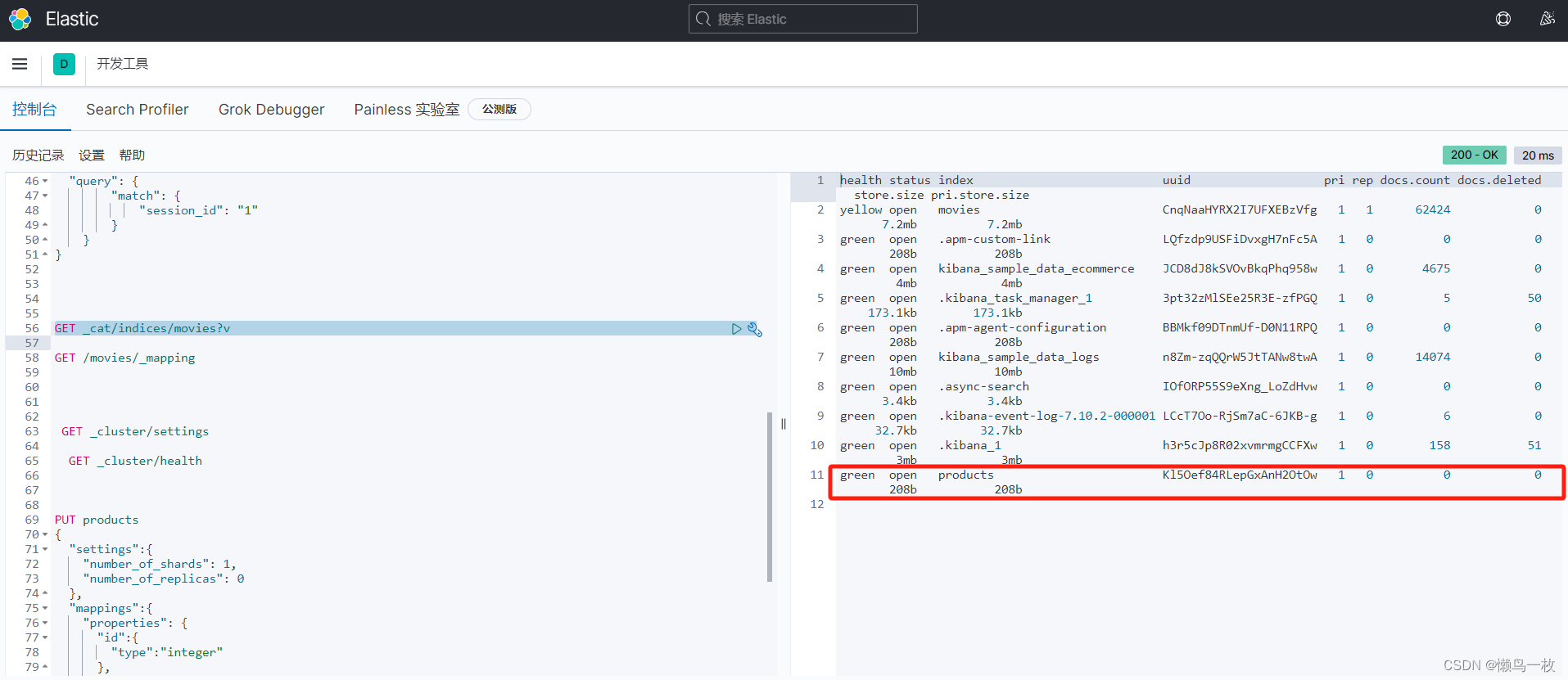This screenshot has height=680, width=1568.
Task: Click the "session_id": "1" line
Action: click(199, 210)
